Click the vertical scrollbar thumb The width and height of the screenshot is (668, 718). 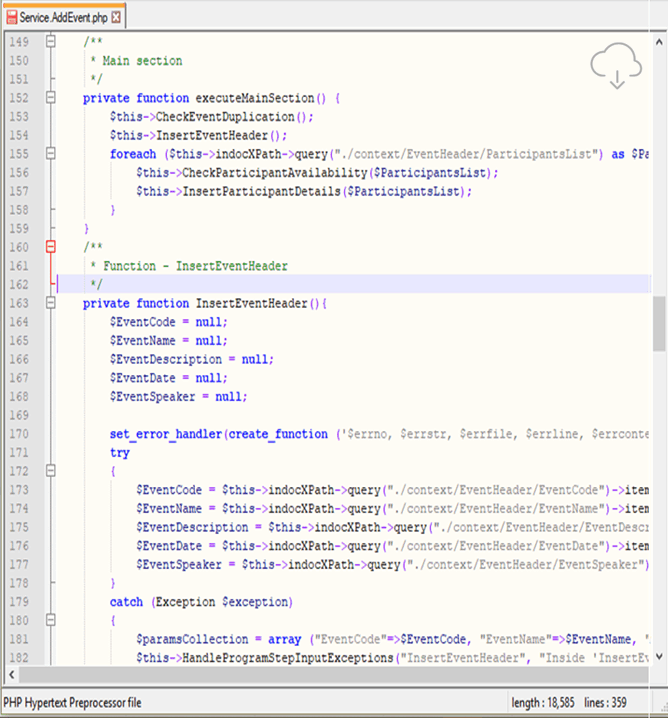click(x=659, y=323)
